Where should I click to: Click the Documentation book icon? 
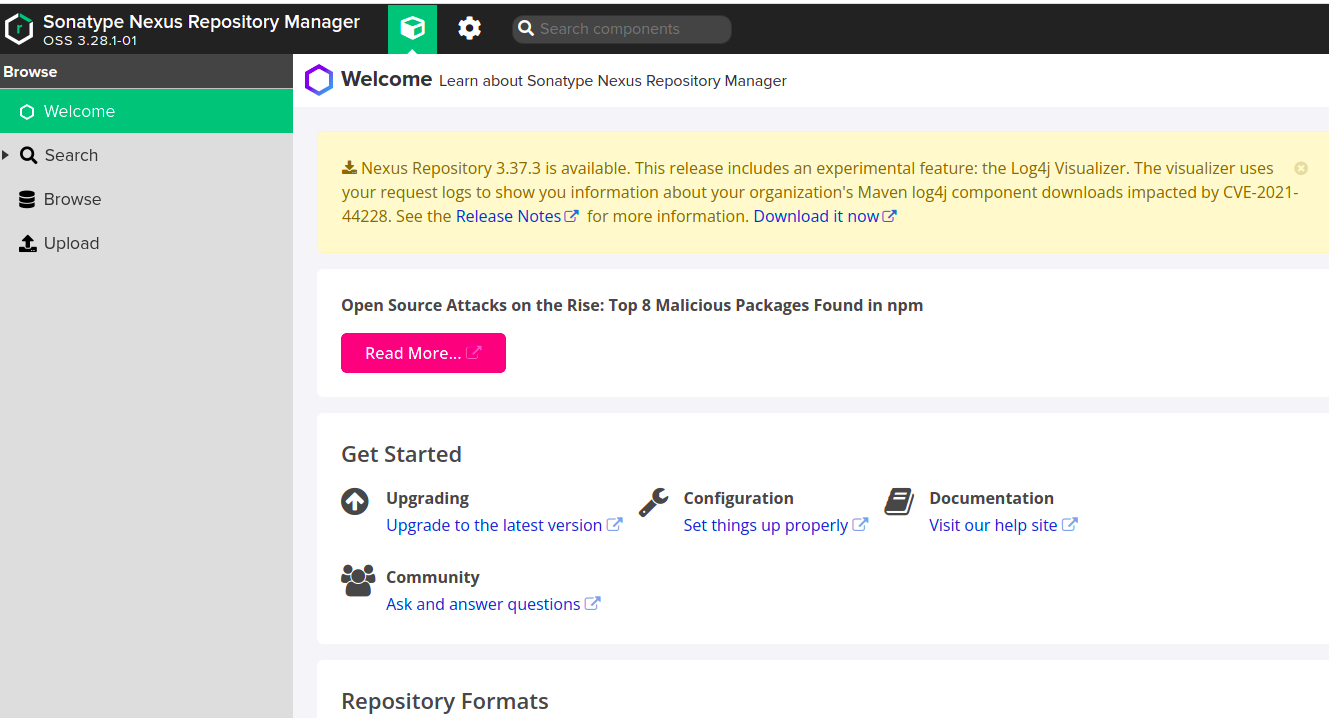coord(899,501)
